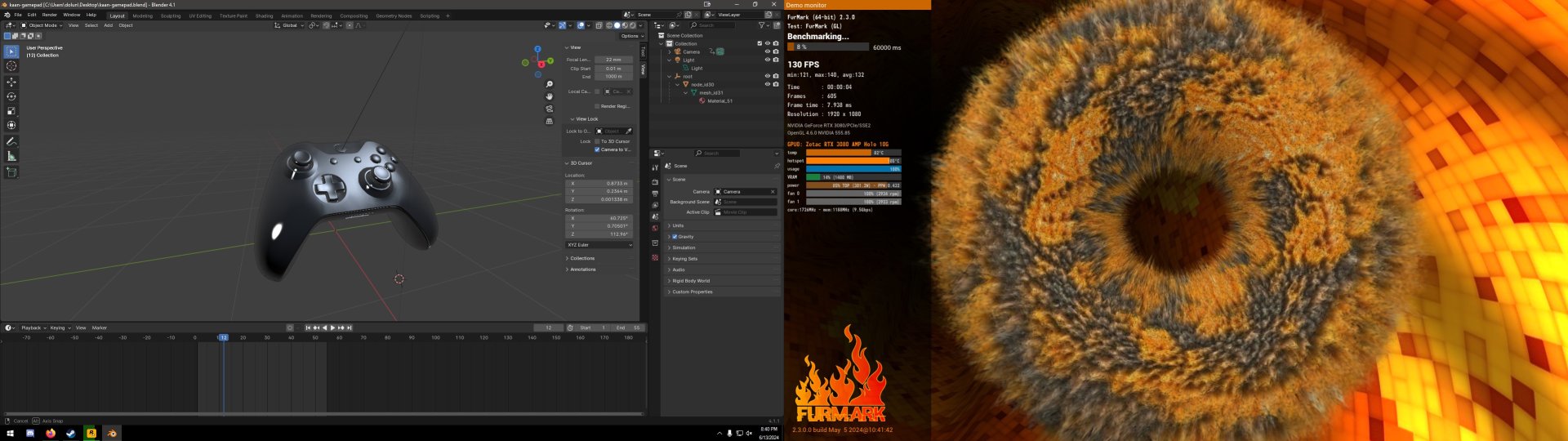
Task: Click the Focal Length field
Action: pos(613,60)
